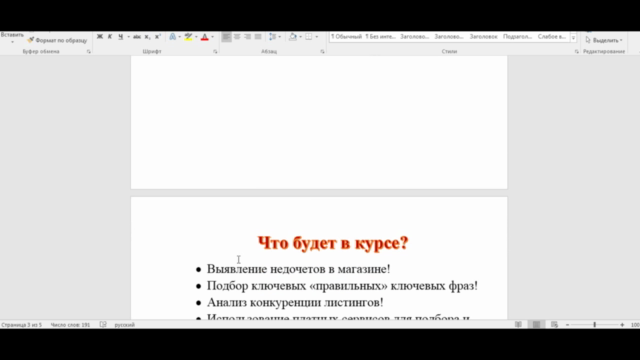Click the line Подбор ключевых «правильных» ключевых фраз!
This screenshot has width=640, height=360.
pos(342,286)
